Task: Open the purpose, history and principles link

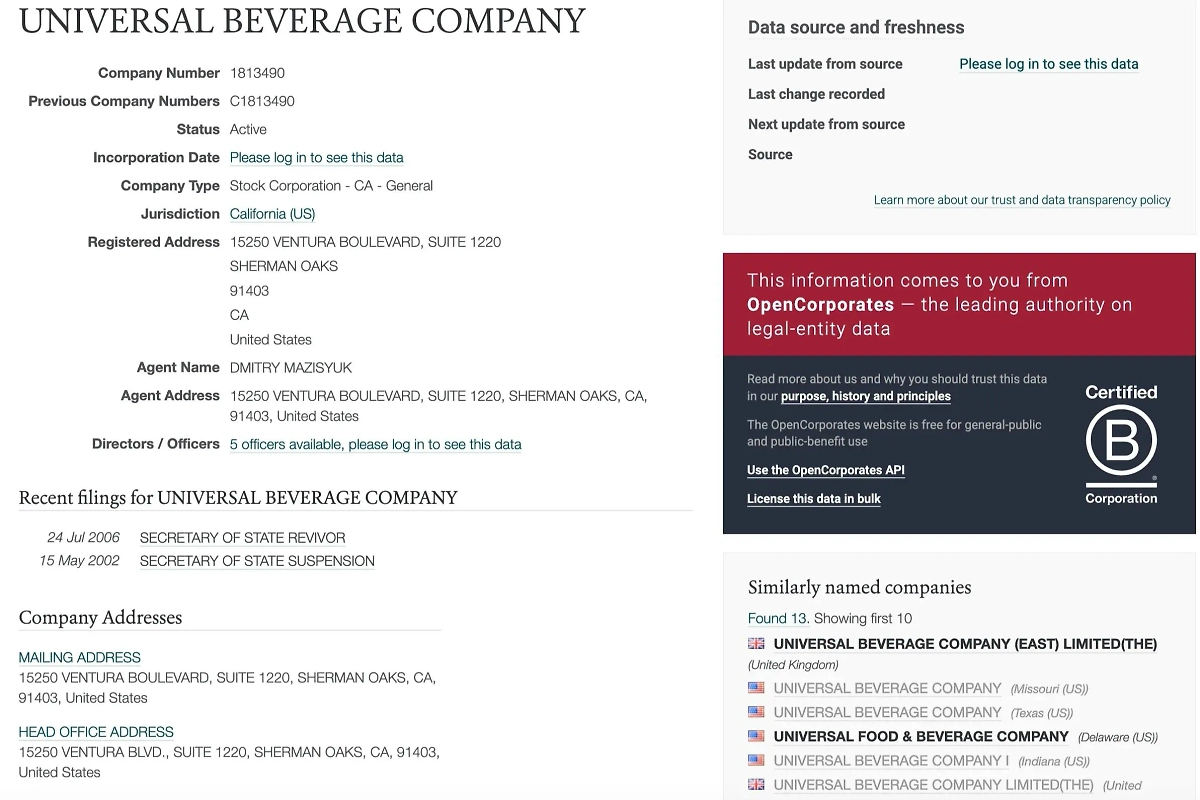Action: coord(865,397)
